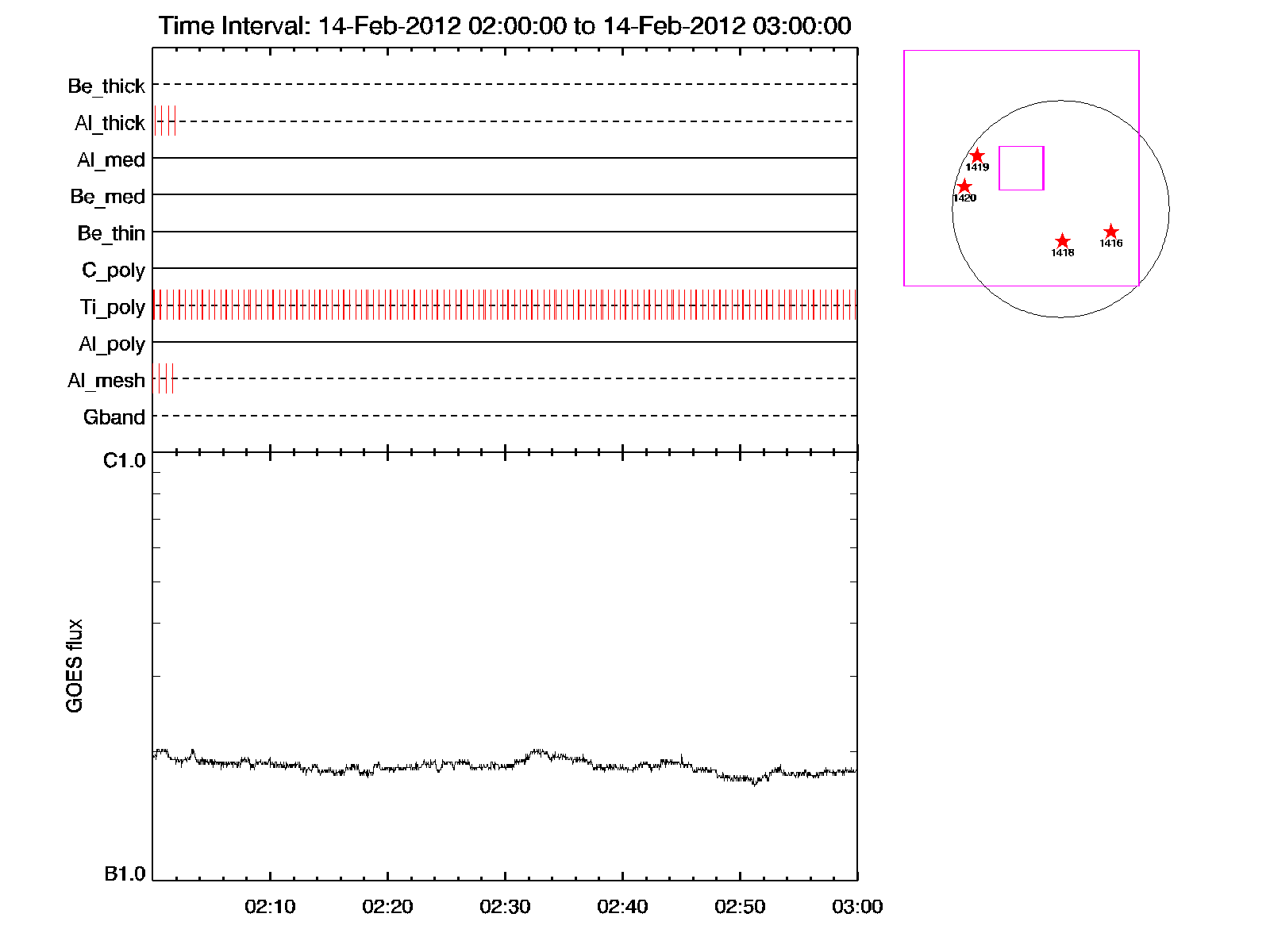Click the red star for region 1420
The width and height of the screenshot is (1270, 952).
(x=964, y=187)
